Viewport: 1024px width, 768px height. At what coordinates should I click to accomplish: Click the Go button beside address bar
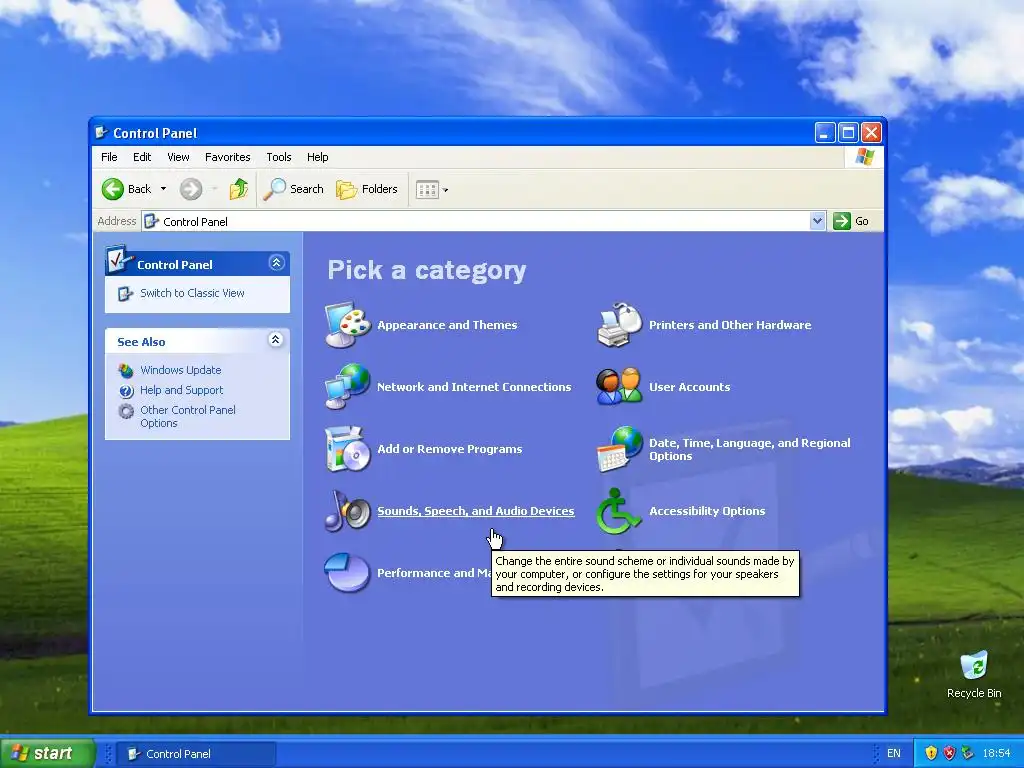tap(851, 221)
